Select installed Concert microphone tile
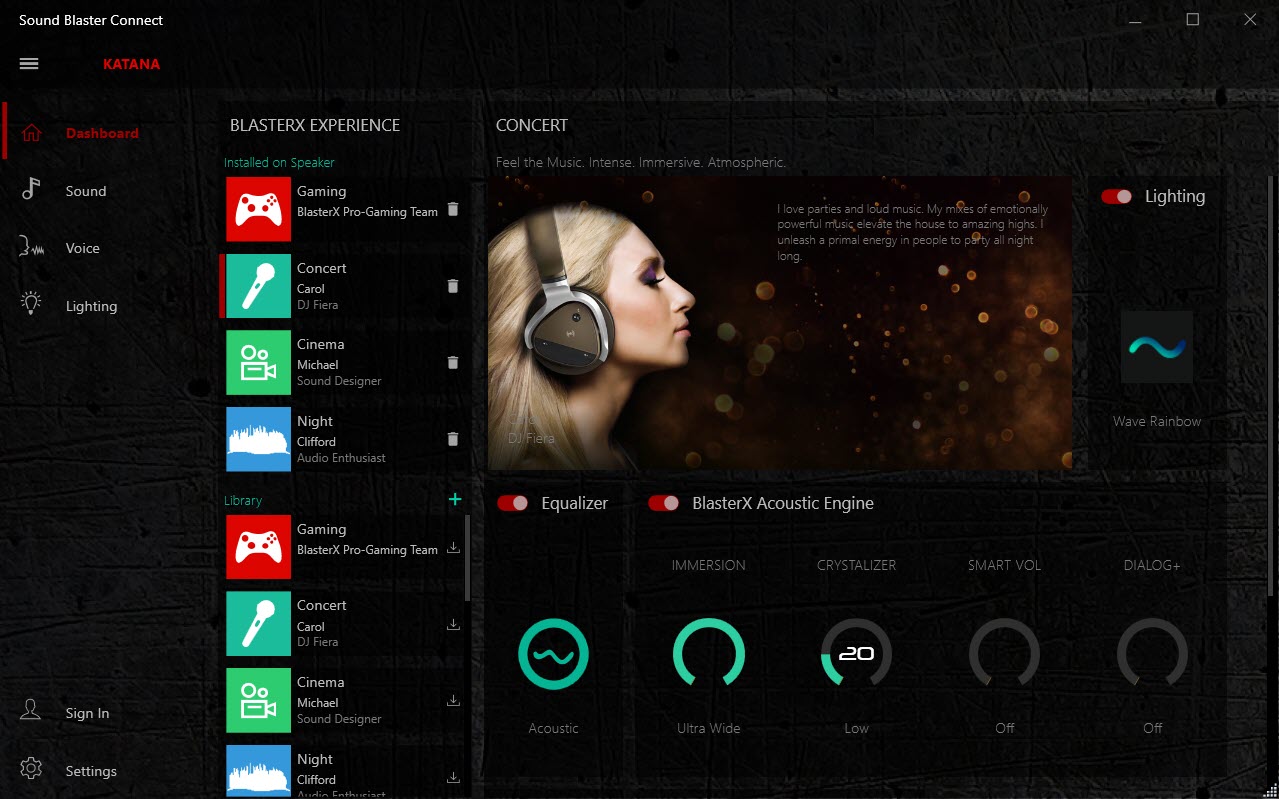This screenshot has height=799, width=1279. 258,286
